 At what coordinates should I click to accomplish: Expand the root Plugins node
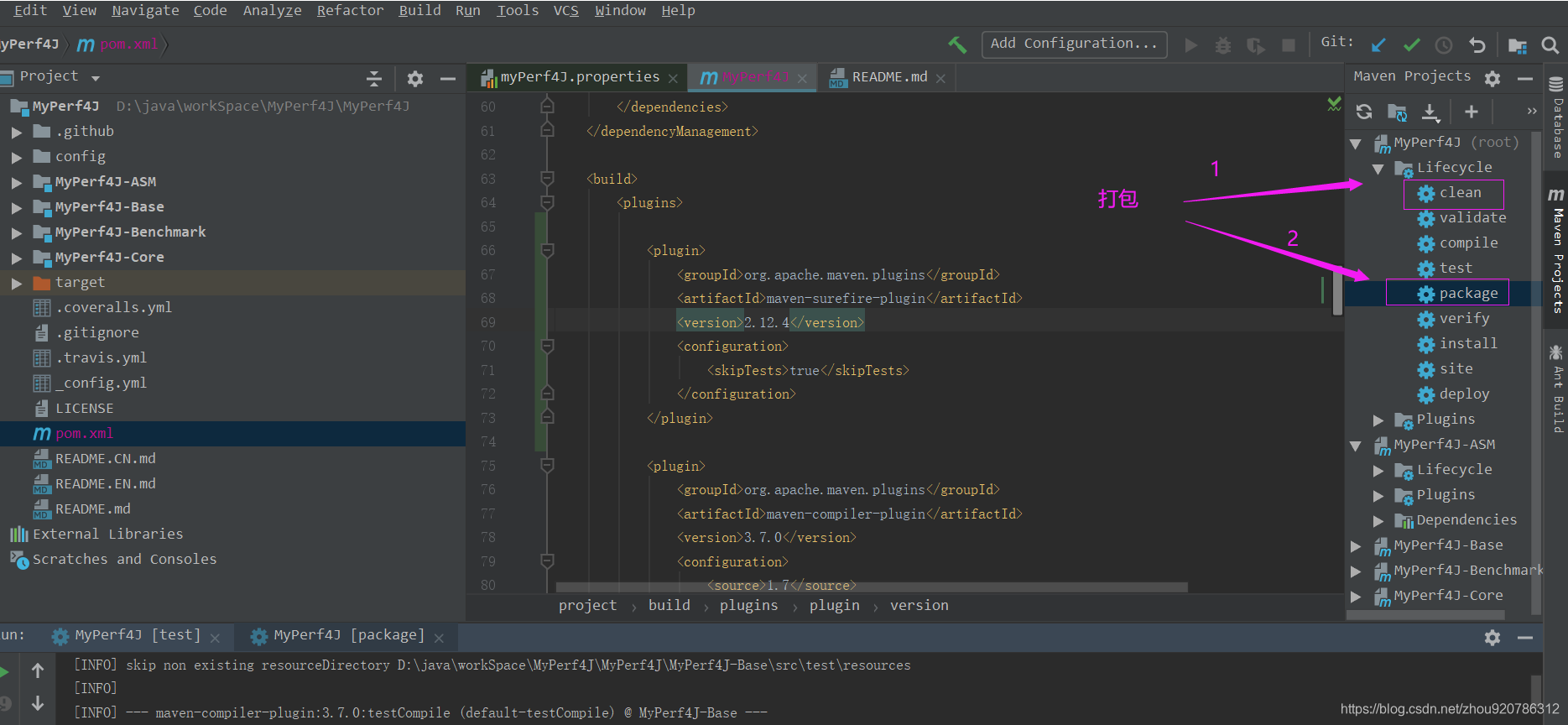[x=1378, y=420]
